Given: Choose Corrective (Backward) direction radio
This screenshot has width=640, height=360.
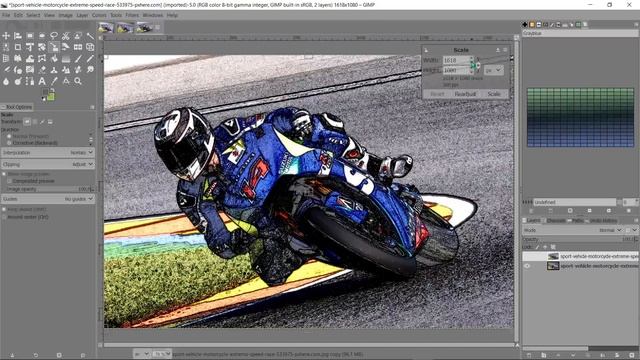Looking at the screenshot, I should (x=9, y=143).
